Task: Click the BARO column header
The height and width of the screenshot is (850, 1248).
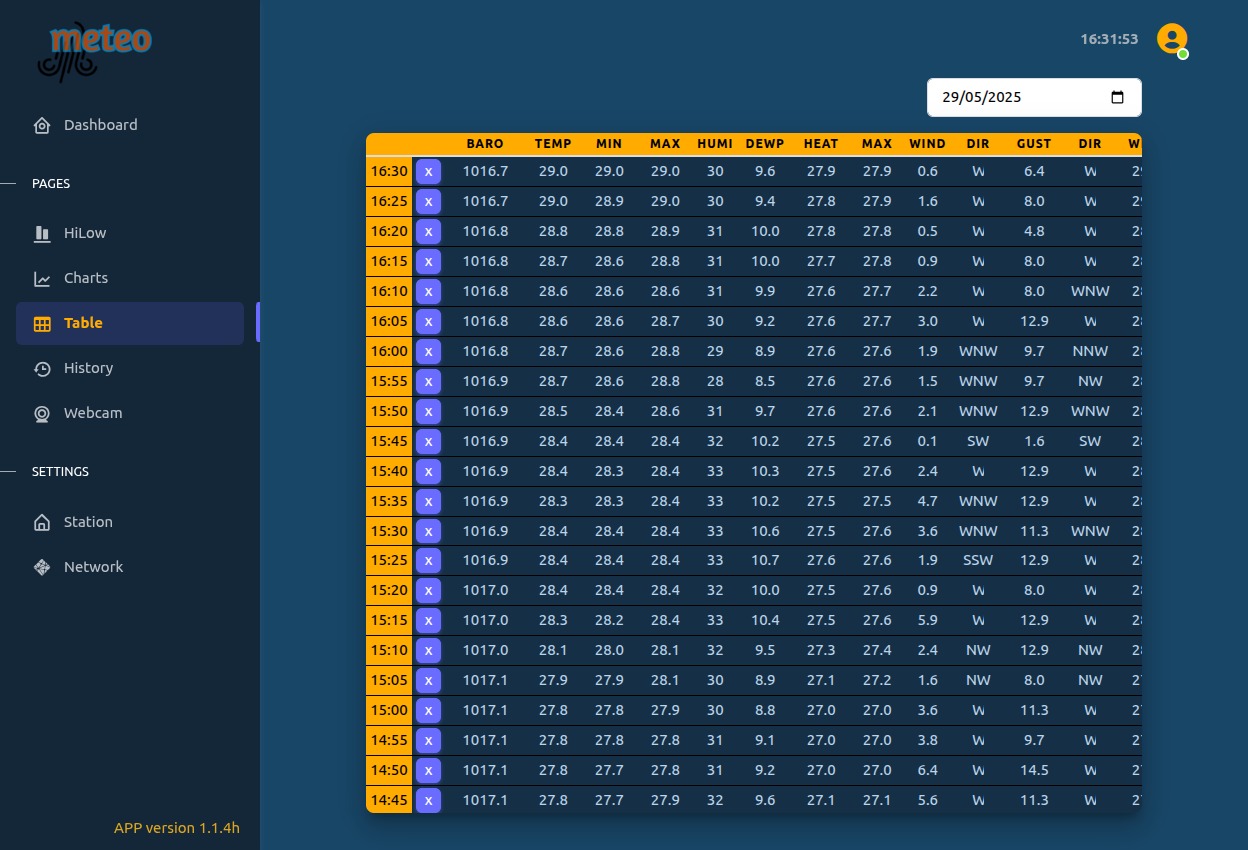Action: tap(485, 144)
